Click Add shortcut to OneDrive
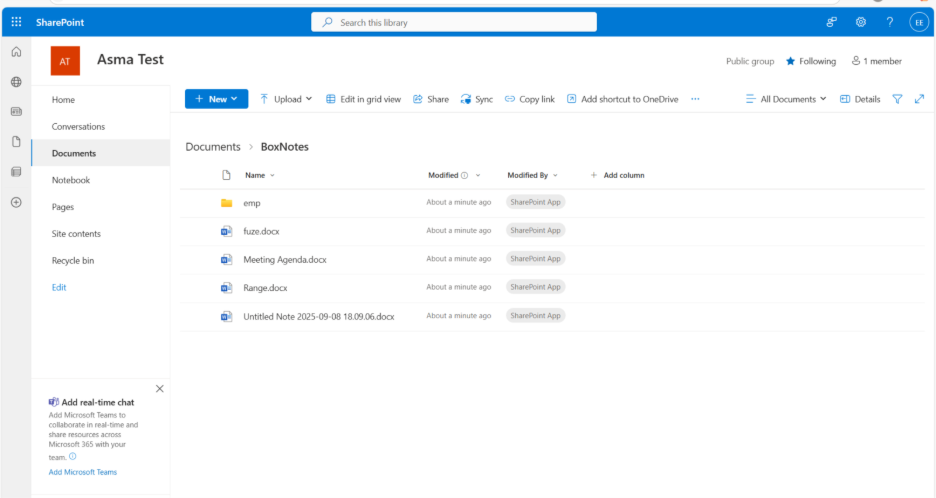Image resolution: width=936 pixels, height=498 pixels. tap(622, 99)
